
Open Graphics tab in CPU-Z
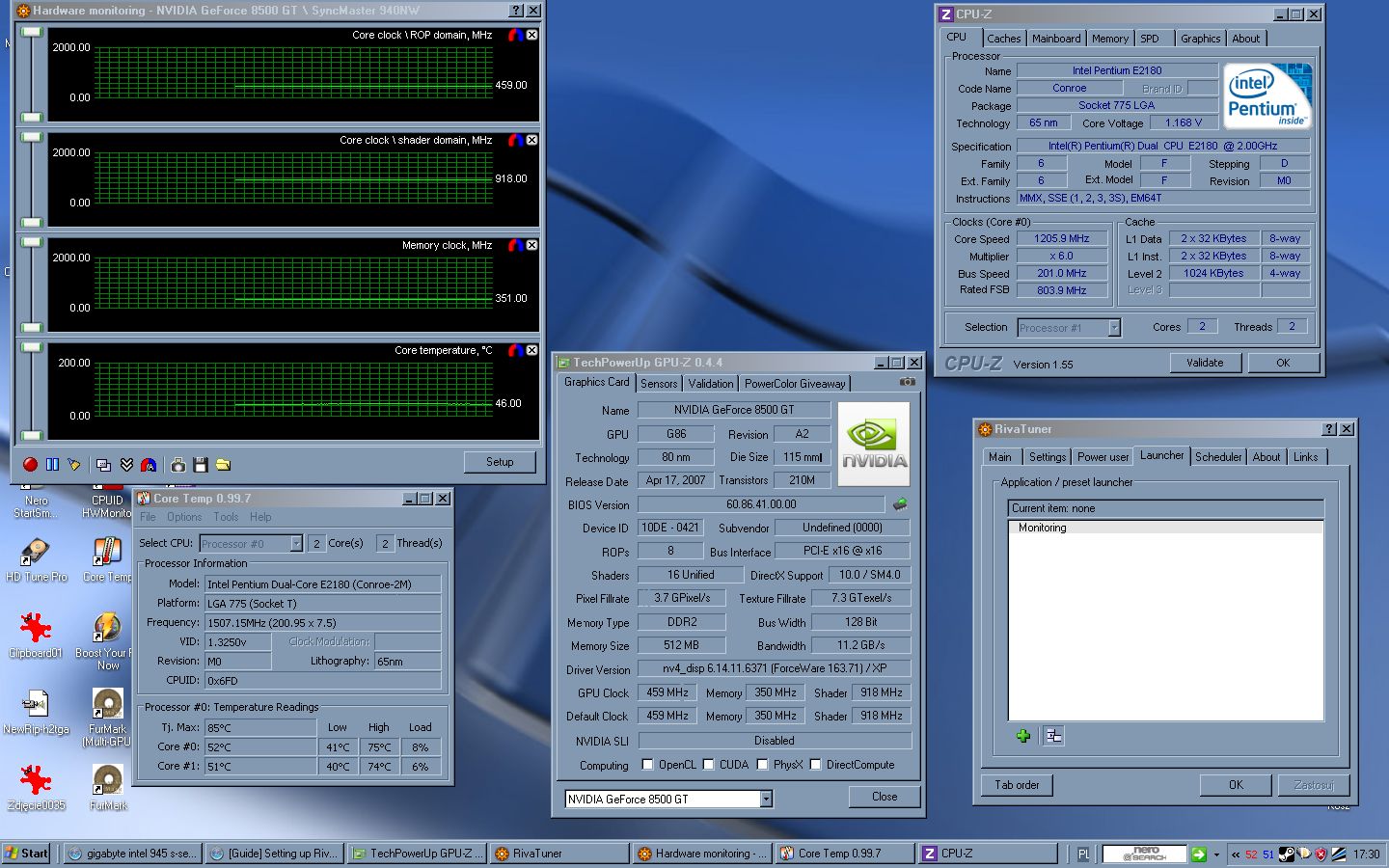1200,39
